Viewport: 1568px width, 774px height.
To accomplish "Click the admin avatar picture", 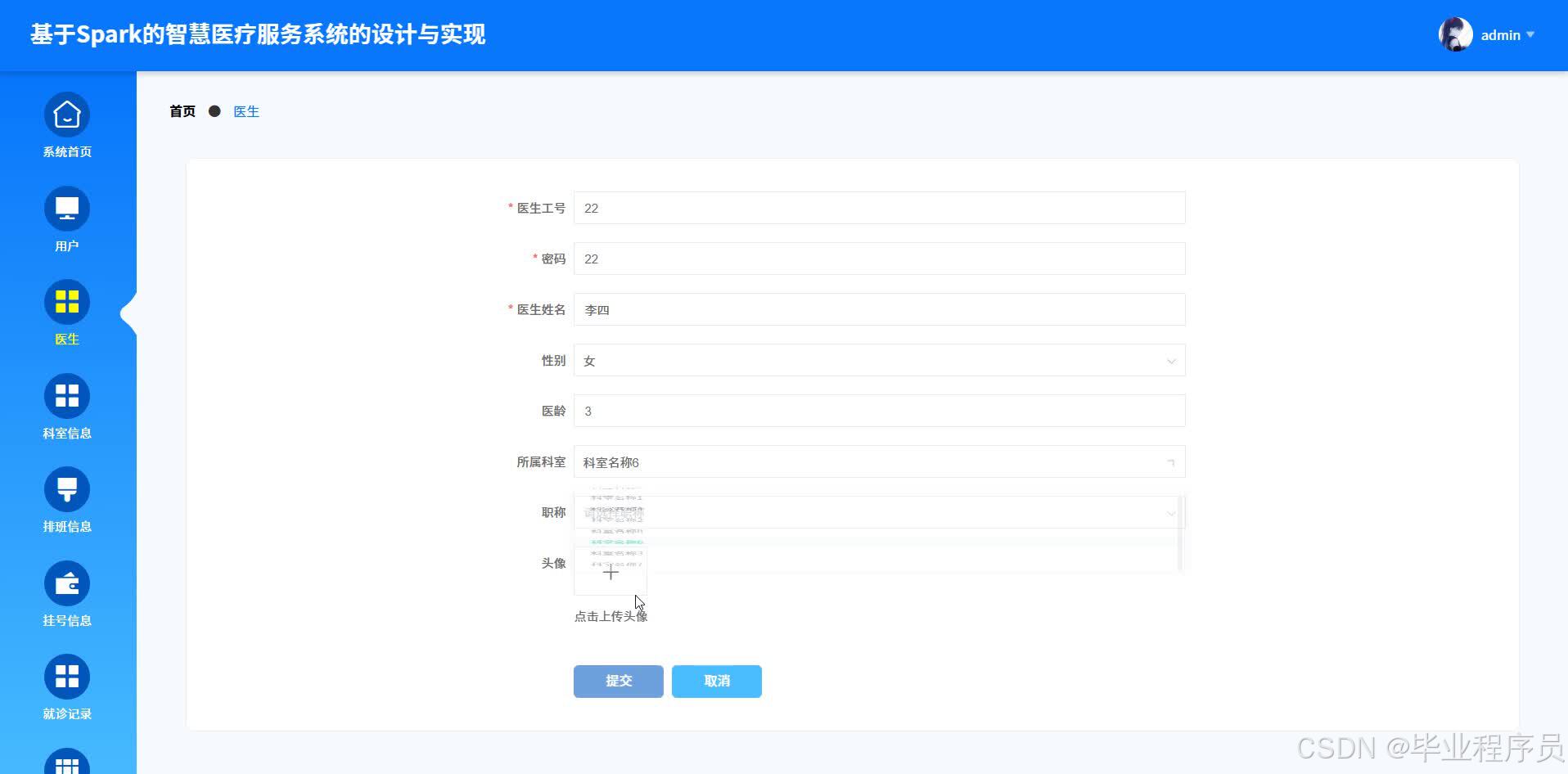I will tap(1456, 34).
